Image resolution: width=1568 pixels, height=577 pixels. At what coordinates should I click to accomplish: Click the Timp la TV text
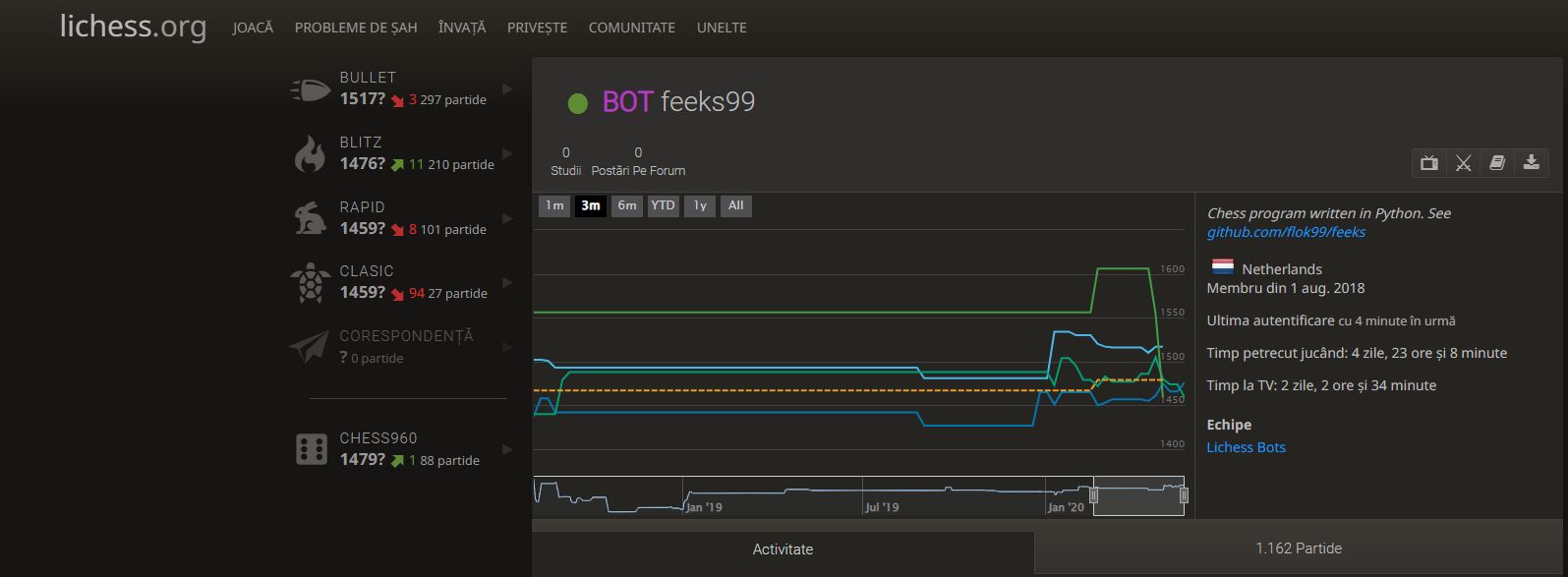point(1321,385)
